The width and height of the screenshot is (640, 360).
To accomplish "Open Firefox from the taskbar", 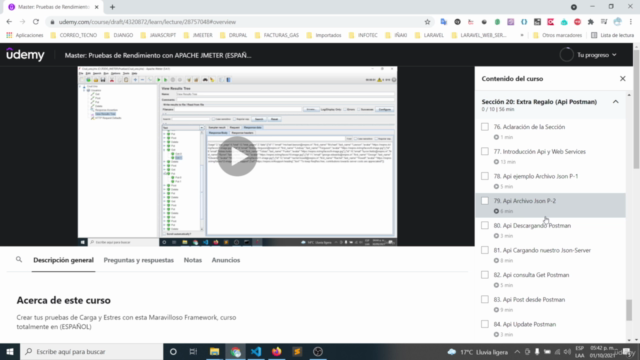I will click(x=276, y=351).
